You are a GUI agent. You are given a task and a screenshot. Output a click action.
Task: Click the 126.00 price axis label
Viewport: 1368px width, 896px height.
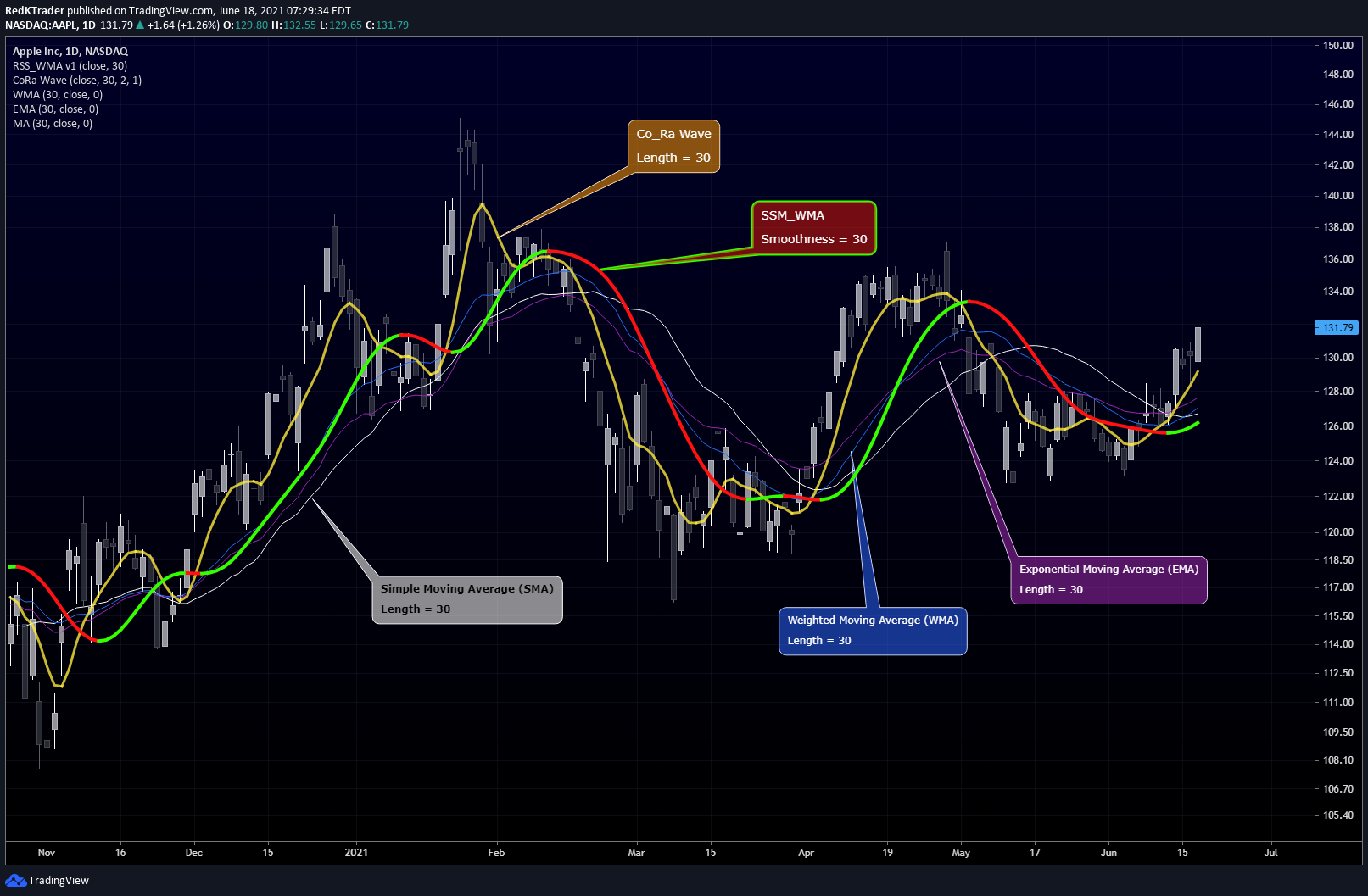coord(1338,426)
